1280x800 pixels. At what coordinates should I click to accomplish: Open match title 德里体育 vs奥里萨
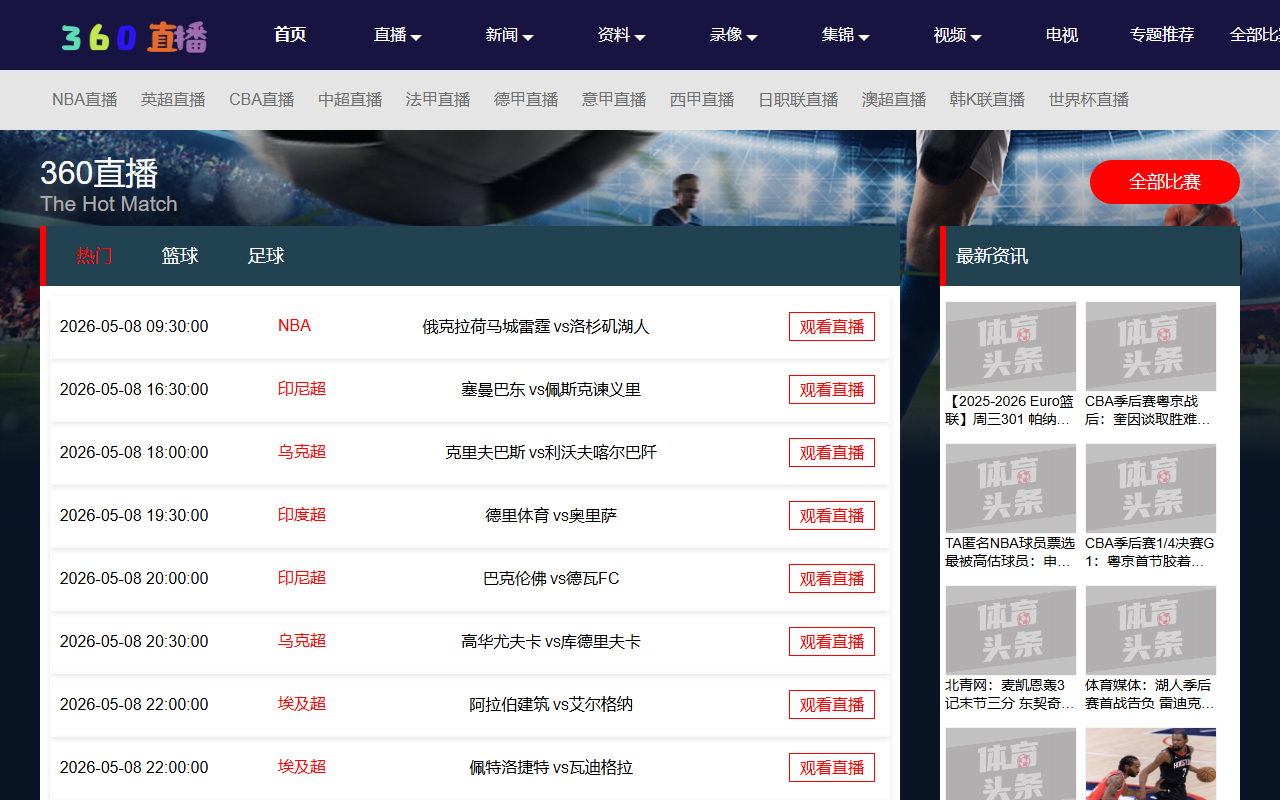click(x=551, y=516)
